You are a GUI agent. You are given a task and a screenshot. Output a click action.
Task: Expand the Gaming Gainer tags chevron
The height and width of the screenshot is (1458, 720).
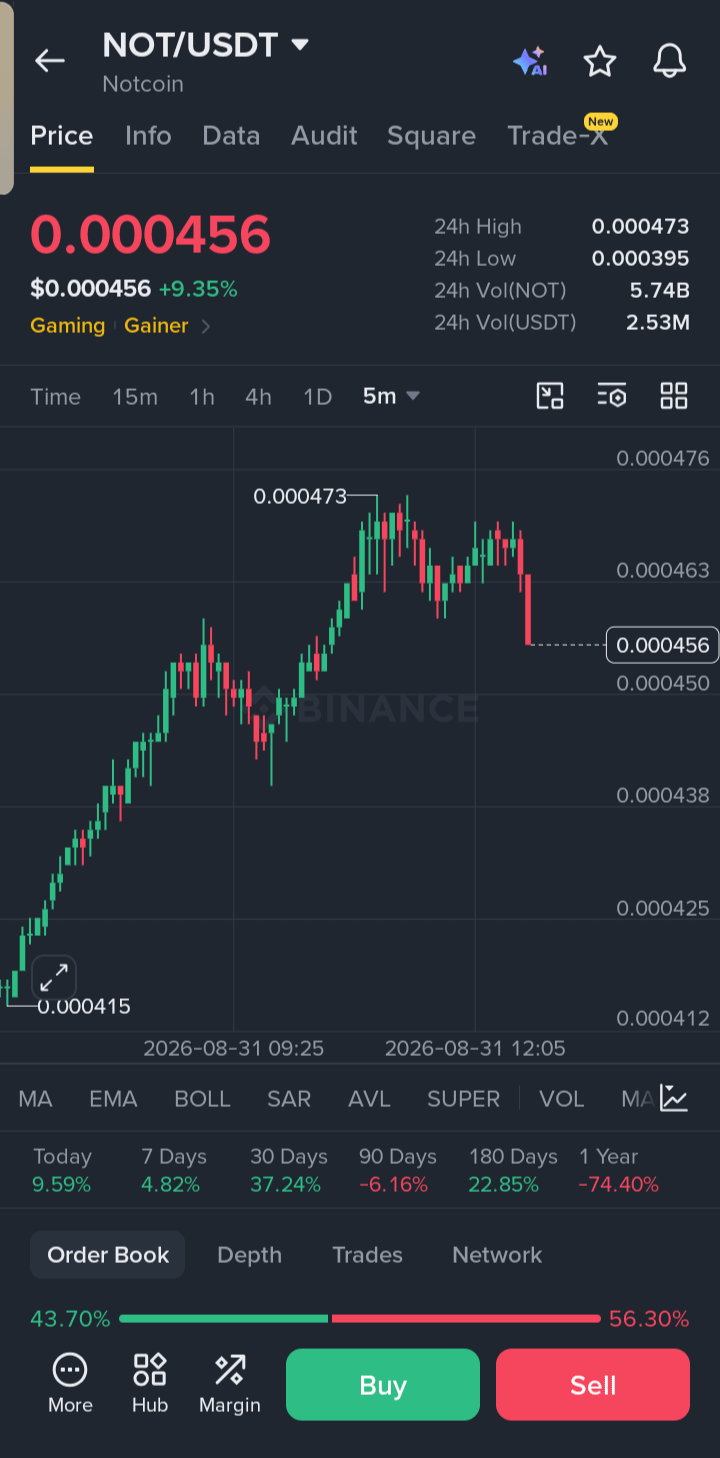[x=206, y=326]
